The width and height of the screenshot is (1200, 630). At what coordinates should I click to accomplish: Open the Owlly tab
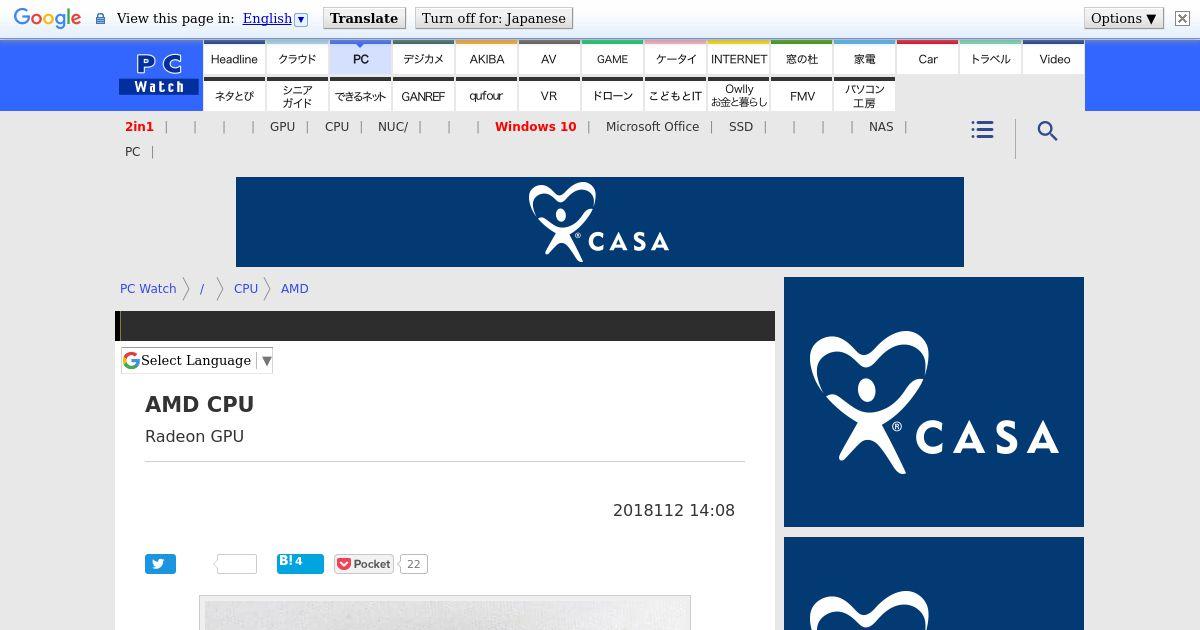click(739, 96)
